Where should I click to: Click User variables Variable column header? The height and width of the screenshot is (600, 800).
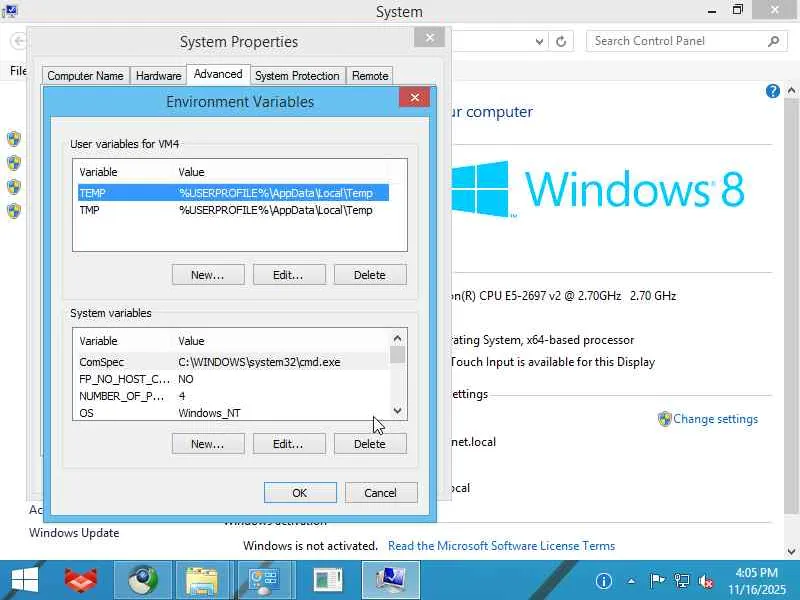pos(124,172)
